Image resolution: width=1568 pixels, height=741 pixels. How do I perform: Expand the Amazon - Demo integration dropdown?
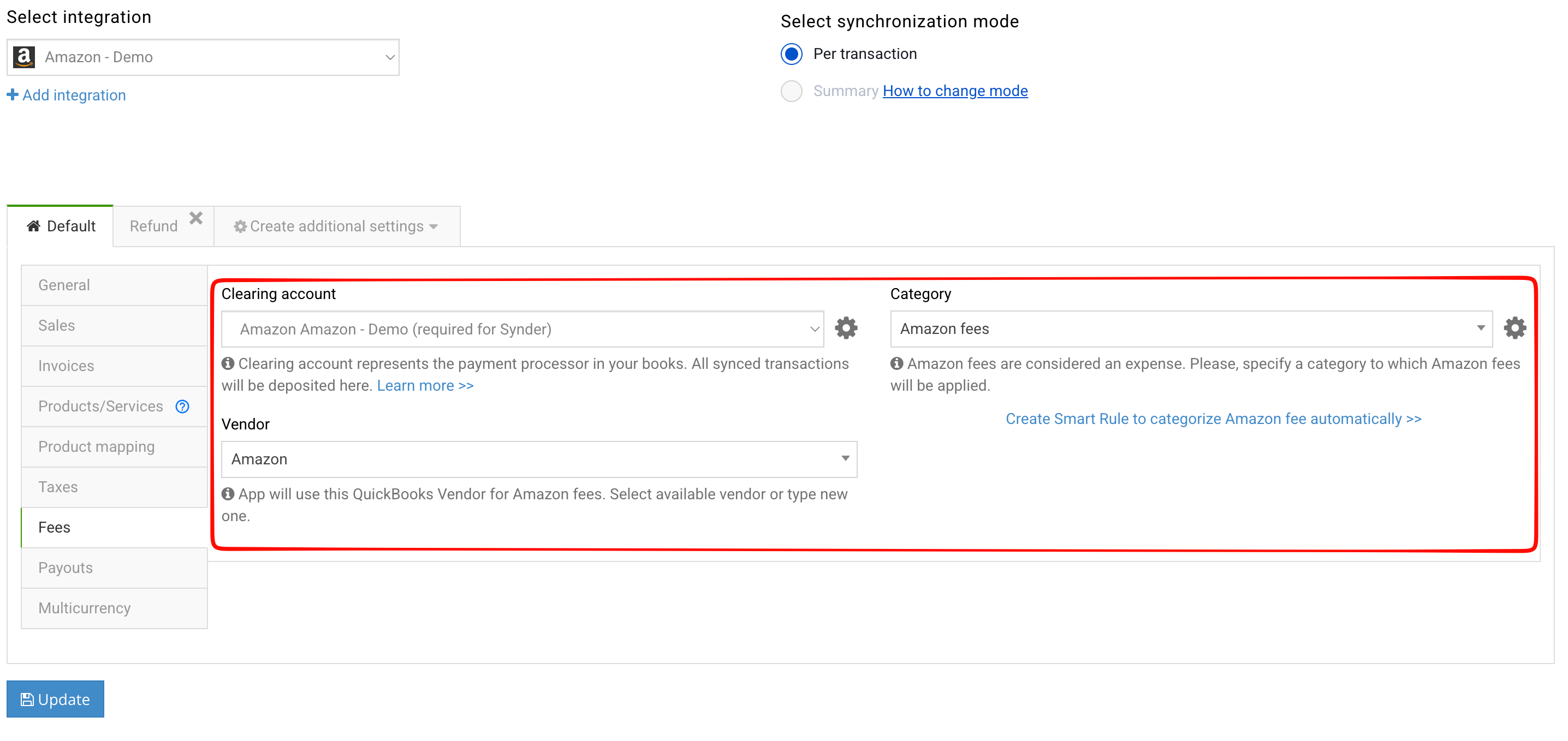203,57
